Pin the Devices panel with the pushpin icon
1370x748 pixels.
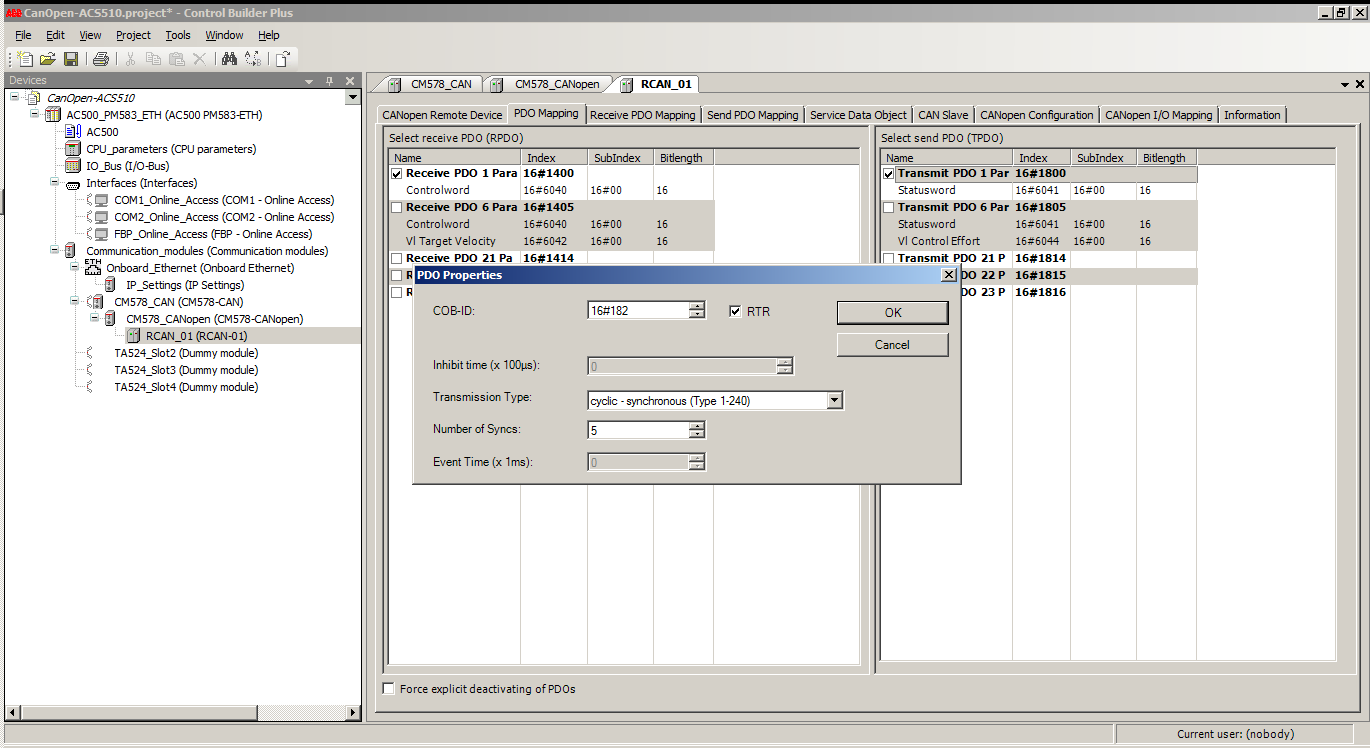click(329, 81)
